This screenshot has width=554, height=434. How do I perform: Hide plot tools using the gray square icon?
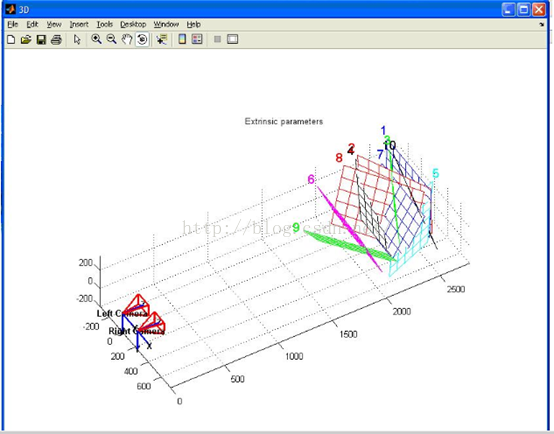point(217,39)
